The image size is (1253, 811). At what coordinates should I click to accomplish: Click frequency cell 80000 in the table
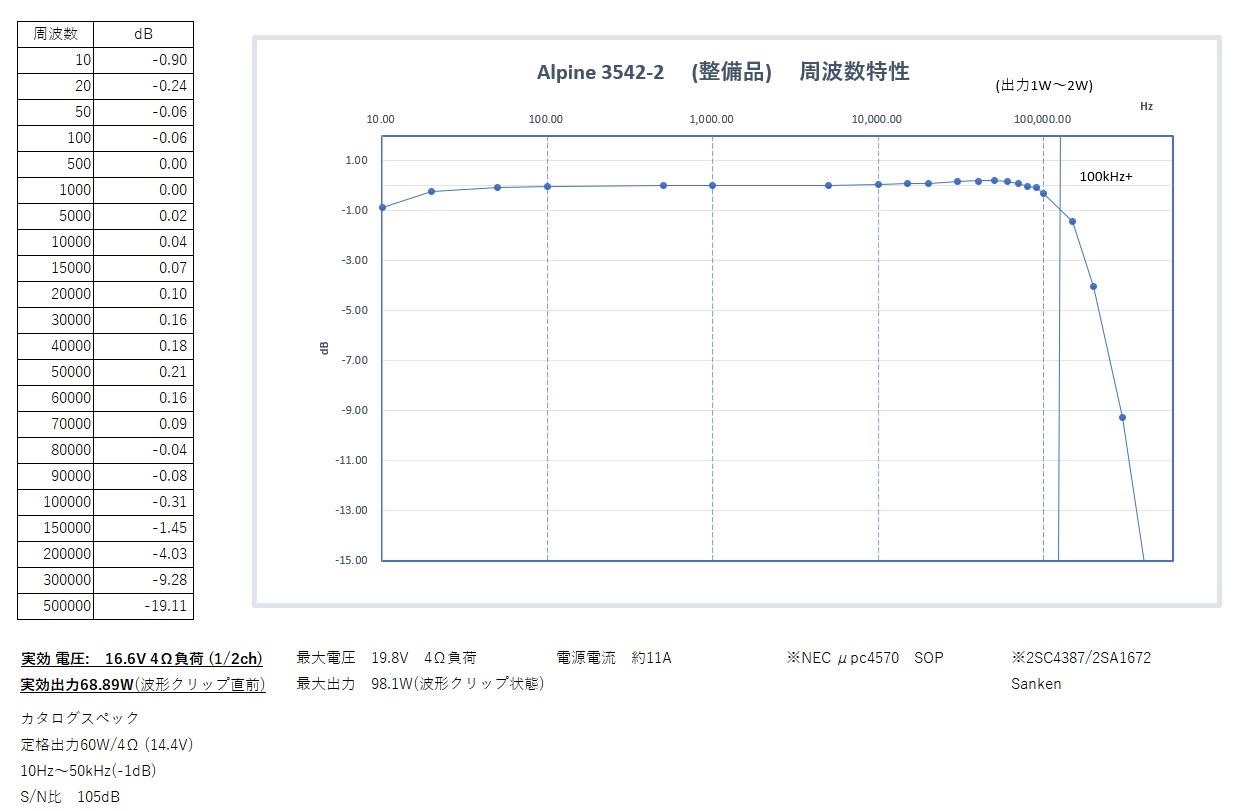coord(56,450)
